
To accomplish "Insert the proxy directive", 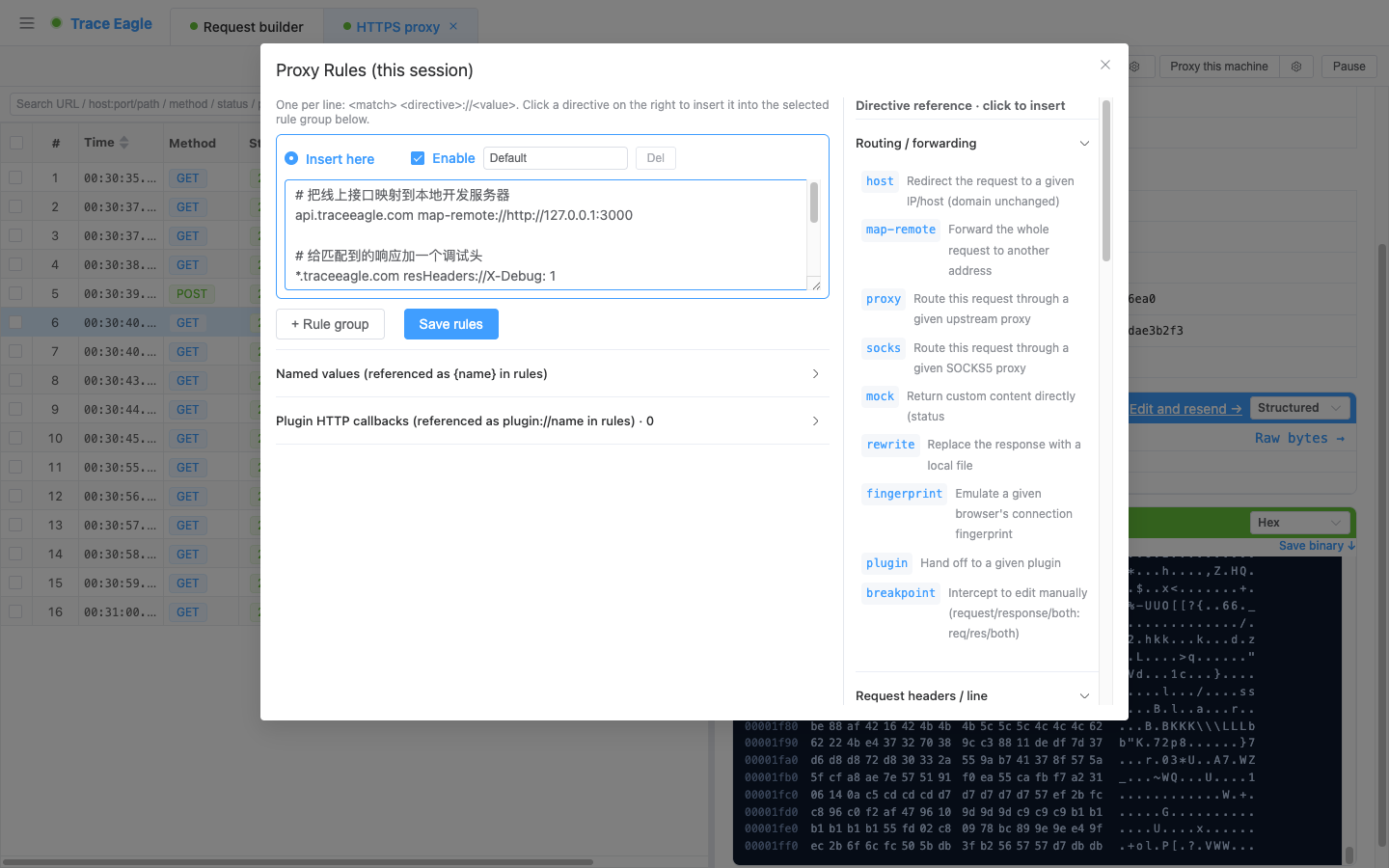I will point(884,299).
